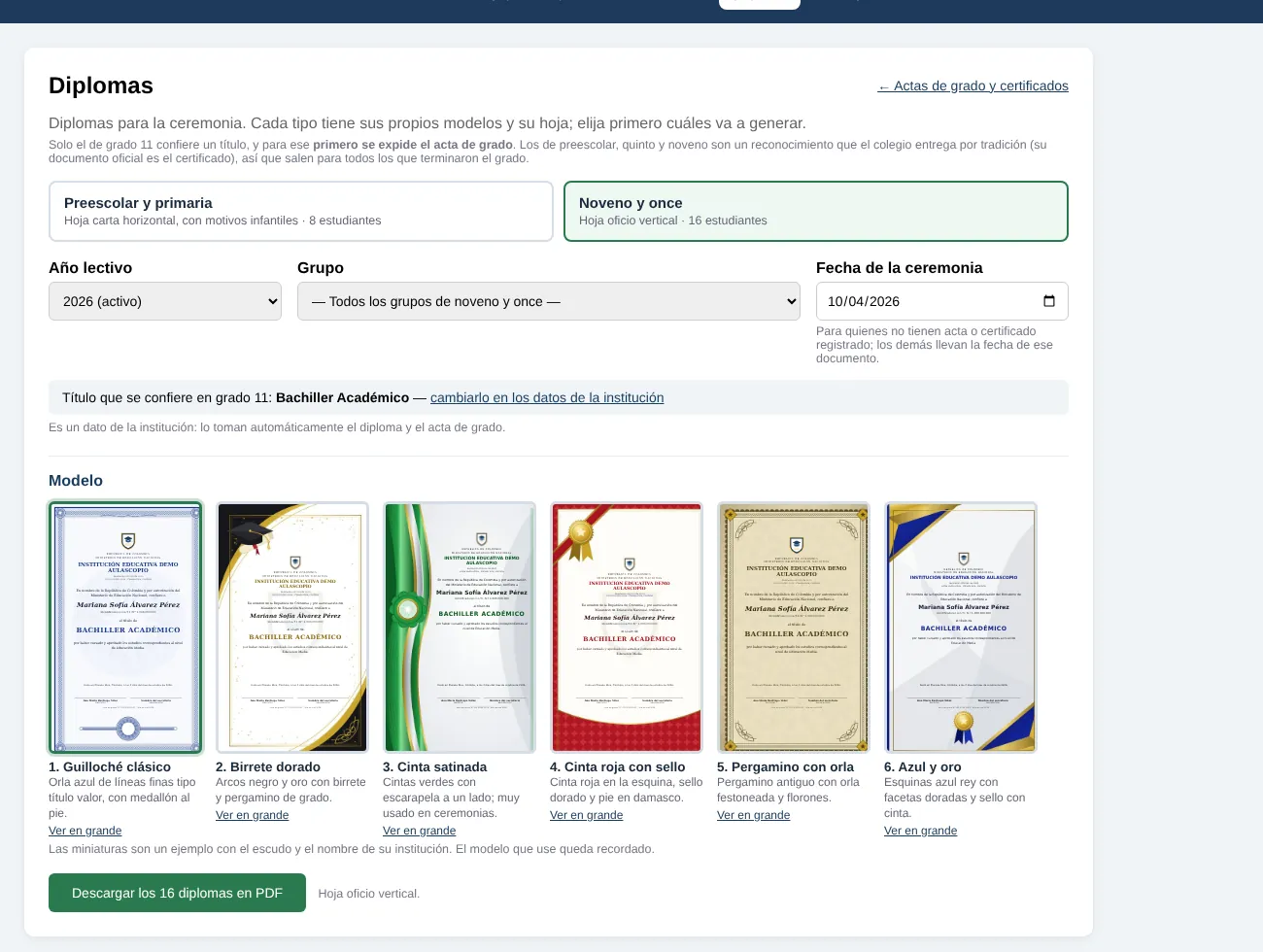Go back to Actas de grado y certificados

pyautogui.click(x=973, y=85)
